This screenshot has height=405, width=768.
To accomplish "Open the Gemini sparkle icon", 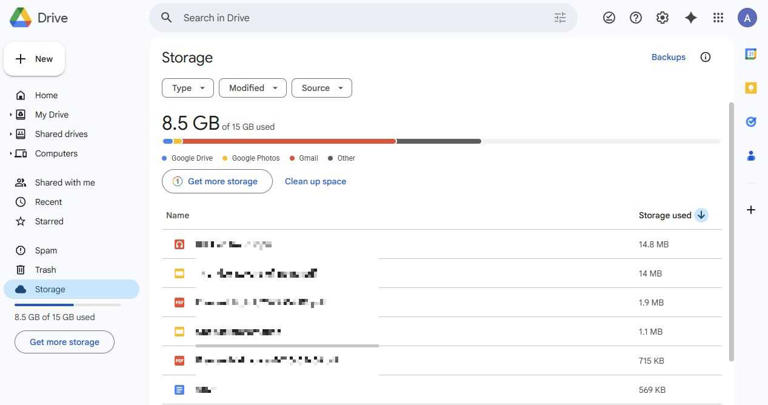I will pyautogui.click(x=691, y=18).
